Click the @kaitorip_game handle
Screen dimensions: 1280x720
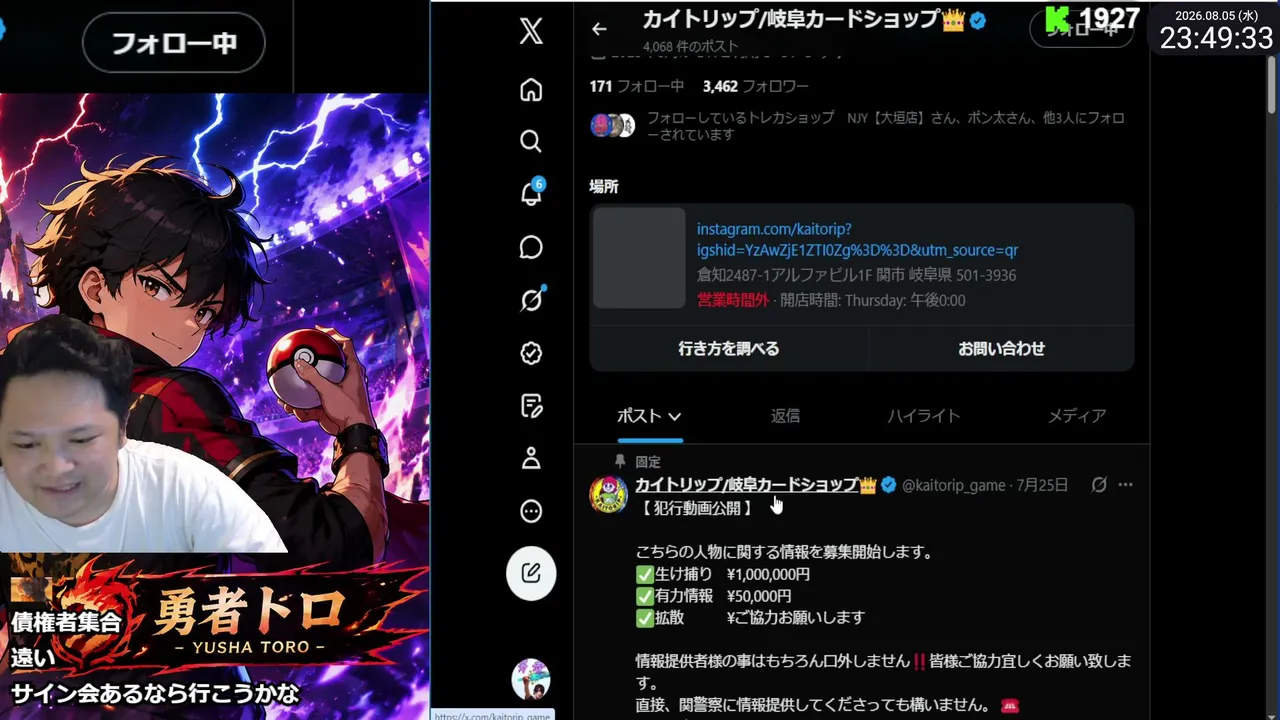(954, 485)
